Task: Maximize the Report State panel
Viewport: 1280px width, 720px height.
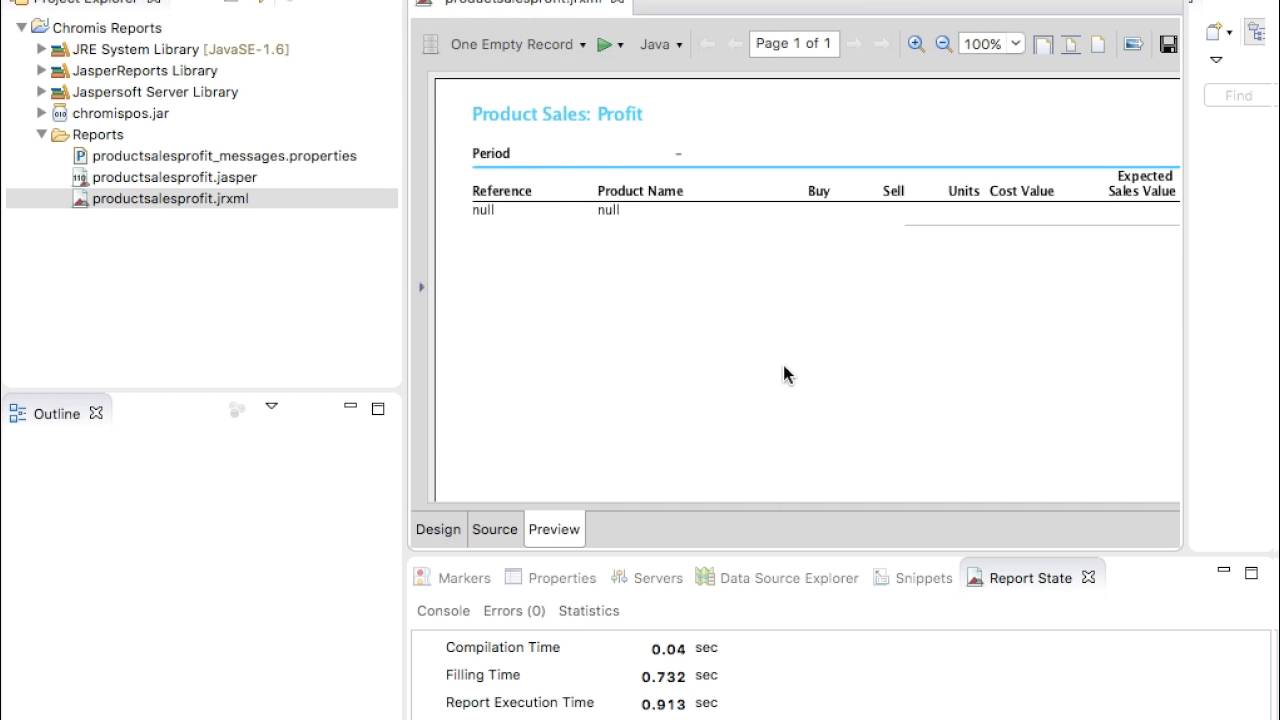Action: [x=1251, y=573]
